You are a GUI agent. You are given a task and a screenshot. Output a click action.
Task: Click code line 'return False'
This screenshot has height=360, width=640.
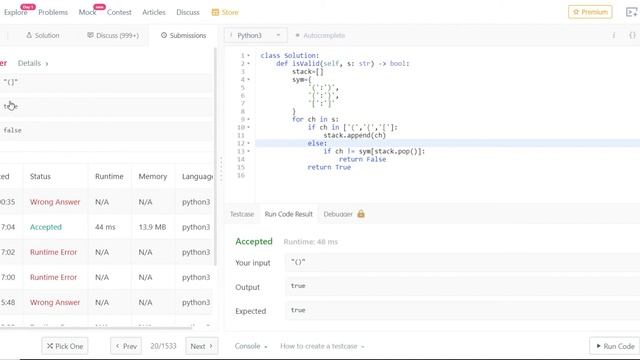362,159
